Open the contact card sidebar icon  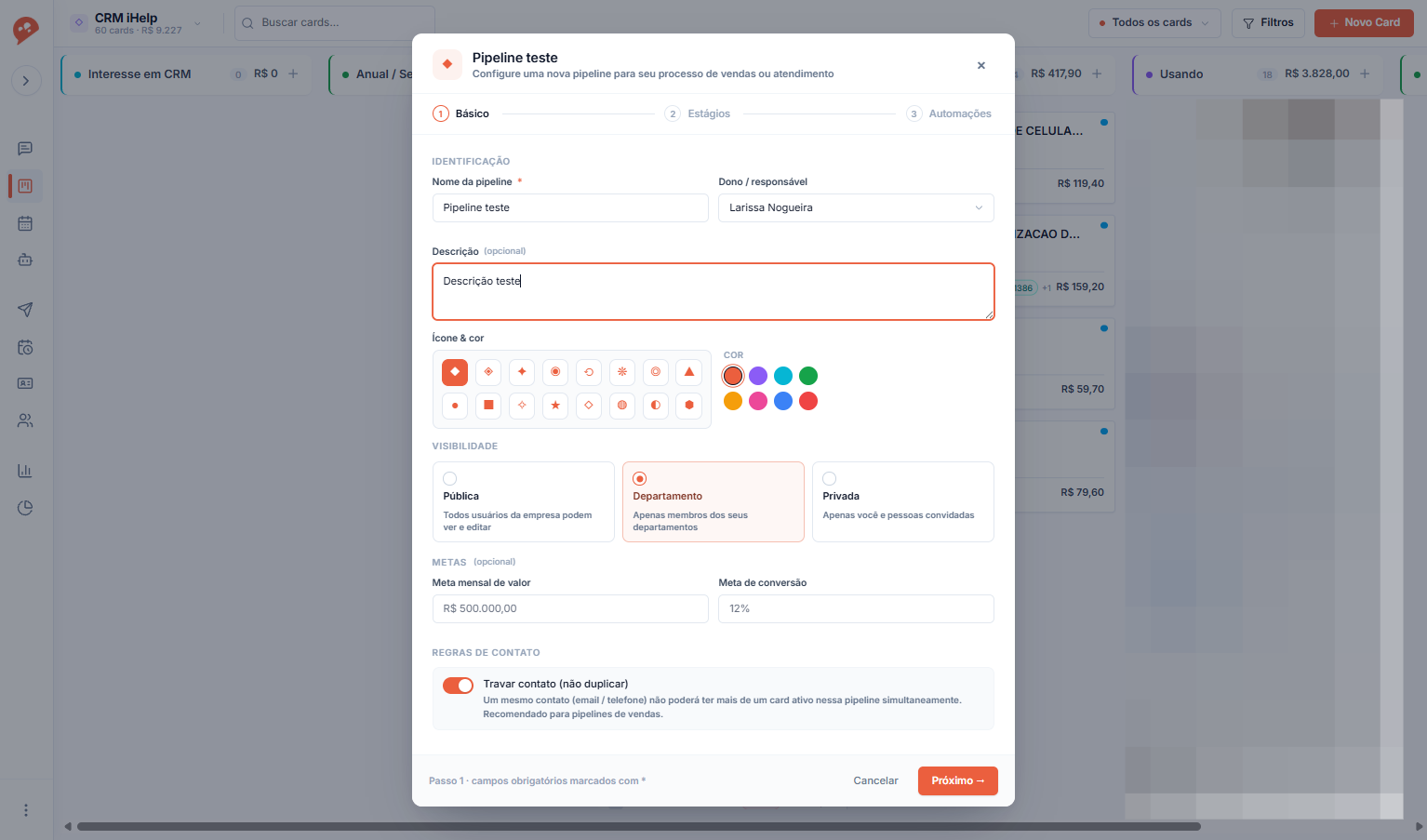click(x=25, y=383)
